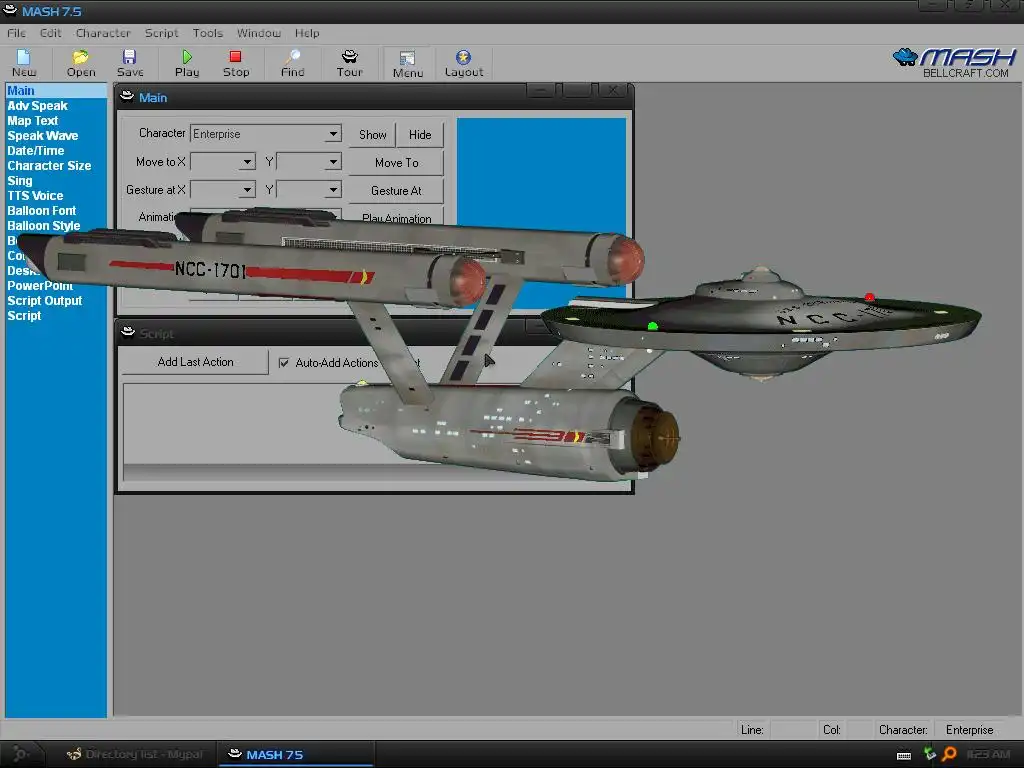Screen dimensions: 1024x768
Task: Open the Layout toolbar option
Action: [464, 63]
